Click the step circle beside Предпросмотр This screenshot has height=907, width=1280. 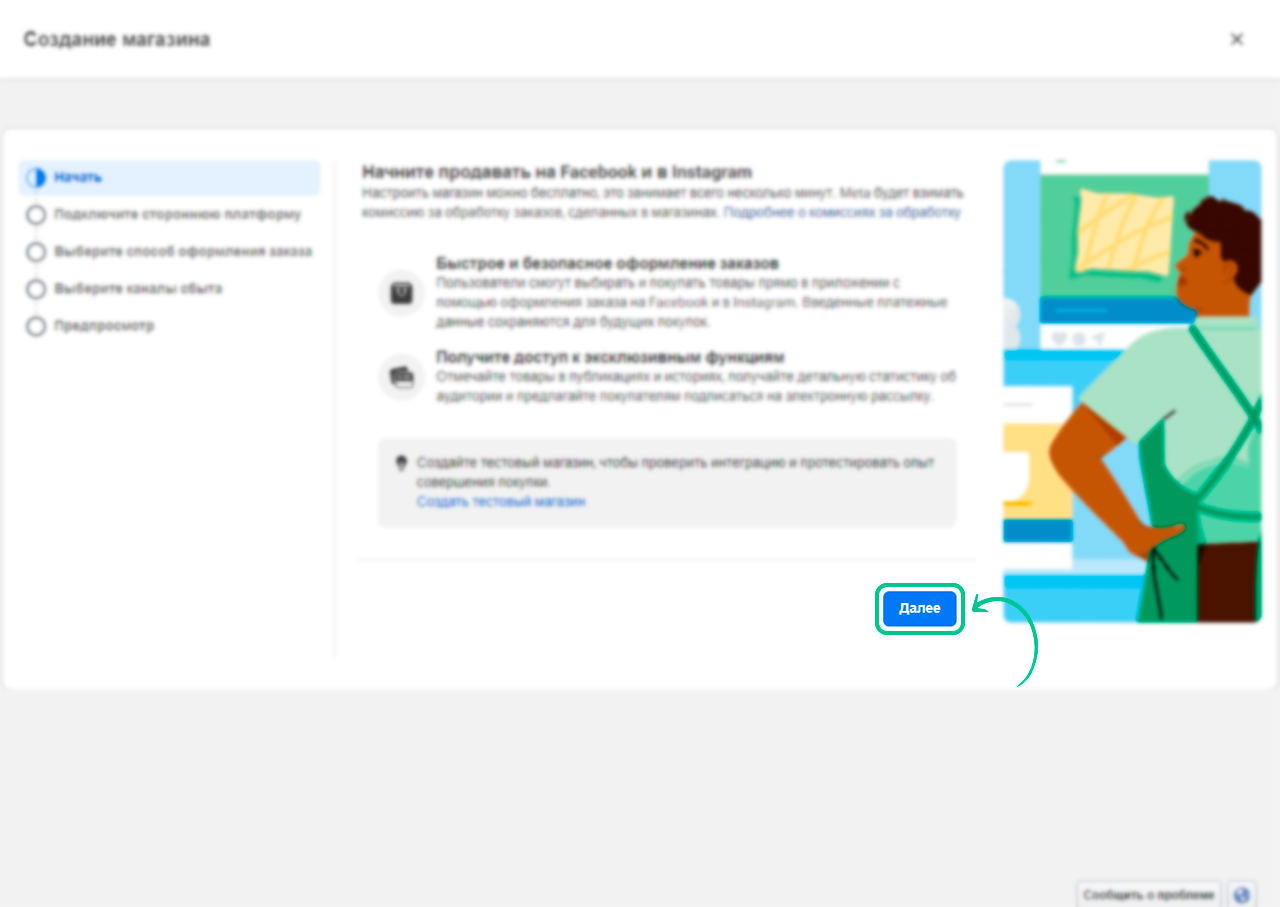click(x=36, y=326)
